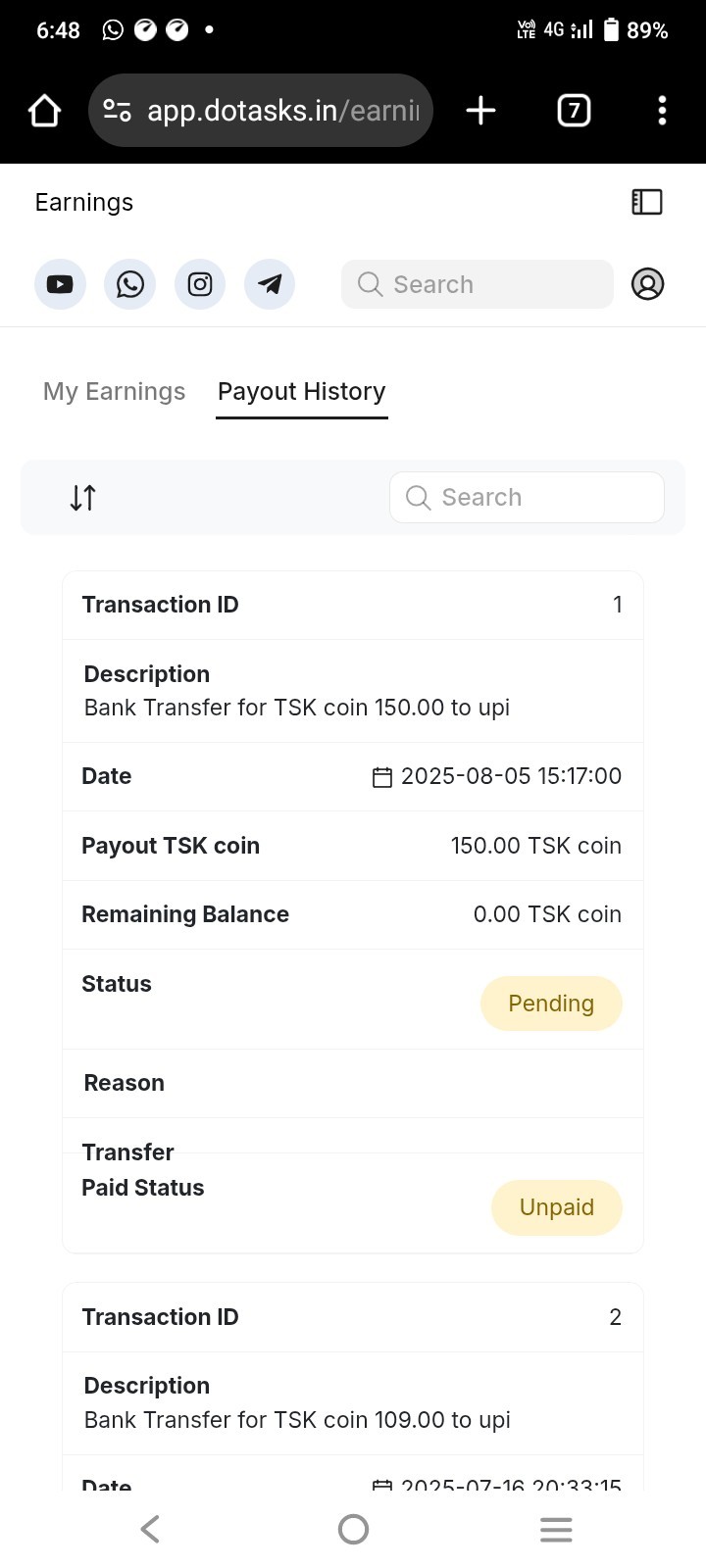This screenshot has height=1568, width=706.
Task: Open the Telegram tasks icon
Action: (270, 284)
